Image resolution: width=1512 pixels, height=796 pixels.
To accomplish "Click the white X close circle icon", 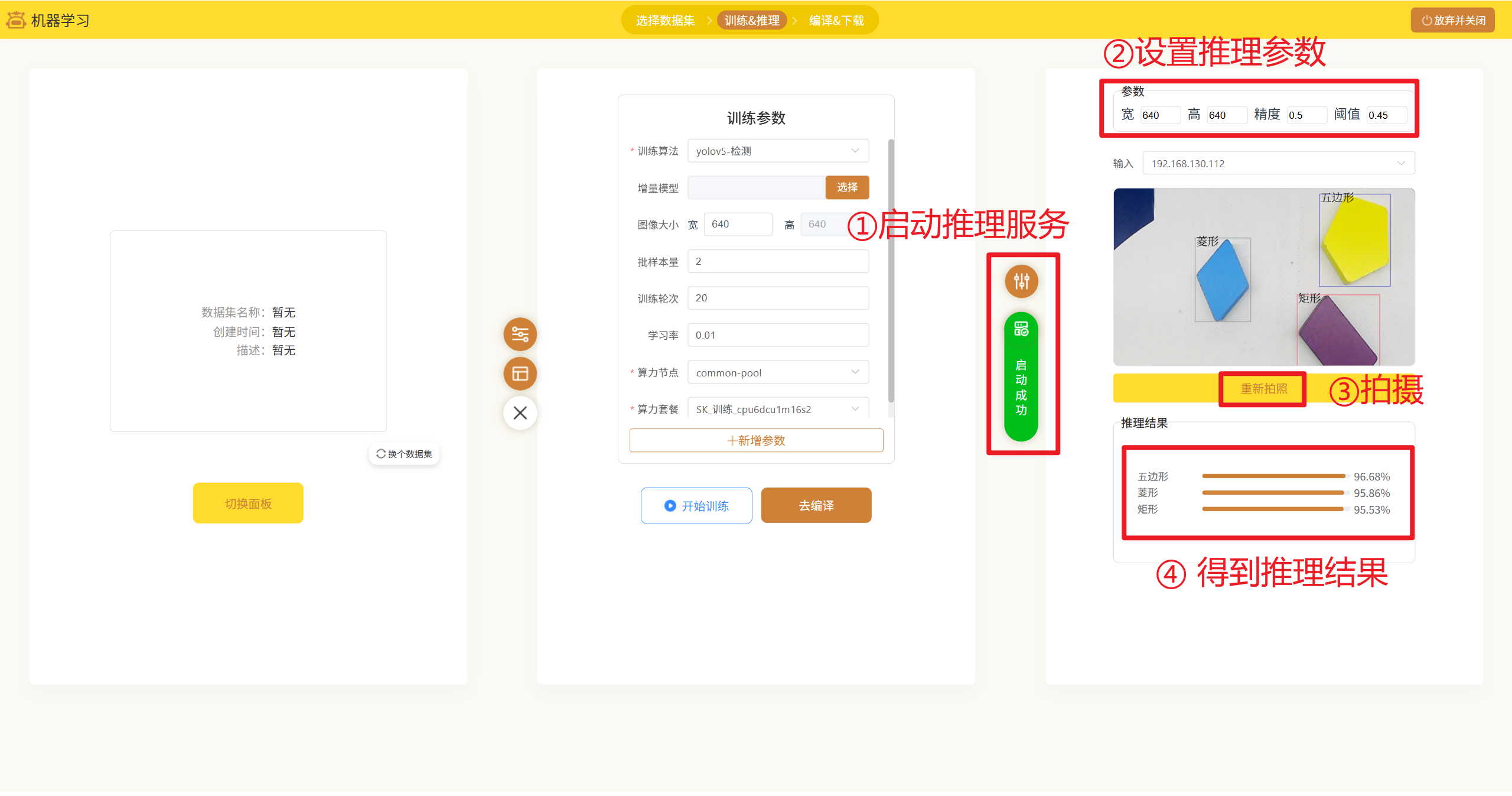I will pos(520,412).
